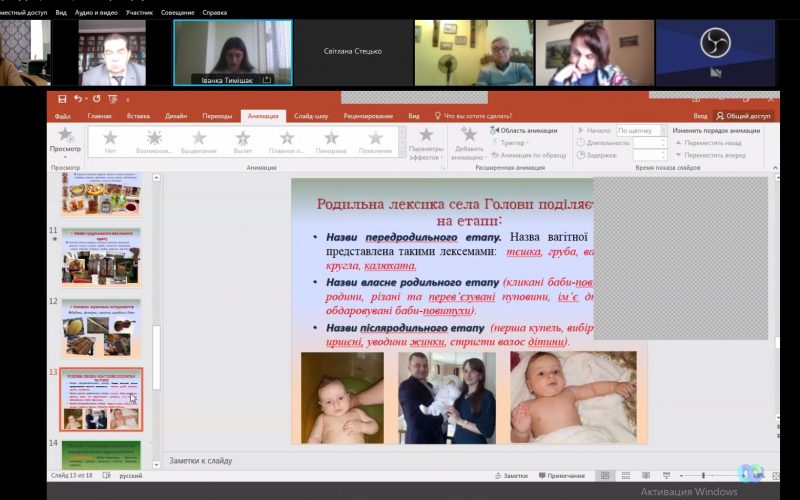Toggle the Заметки notes pane button

tap(510, 476)
